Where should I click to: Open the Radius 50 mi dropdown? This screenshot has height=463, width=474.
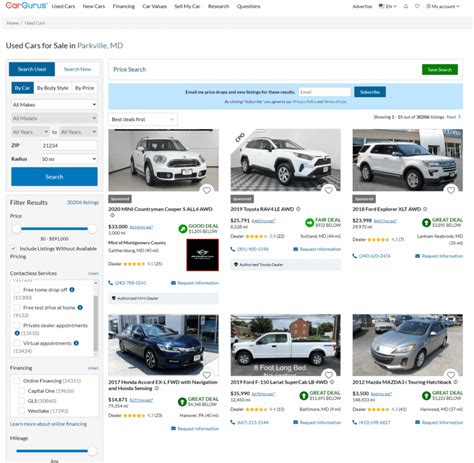tap(69, 159)
